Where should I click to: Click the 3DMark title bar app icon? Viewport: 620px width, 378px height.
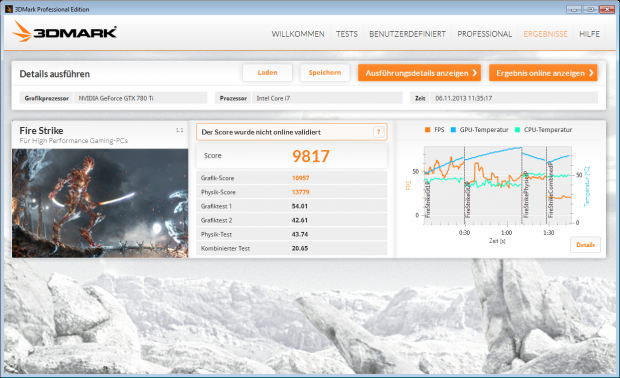(x=9, y=9)
